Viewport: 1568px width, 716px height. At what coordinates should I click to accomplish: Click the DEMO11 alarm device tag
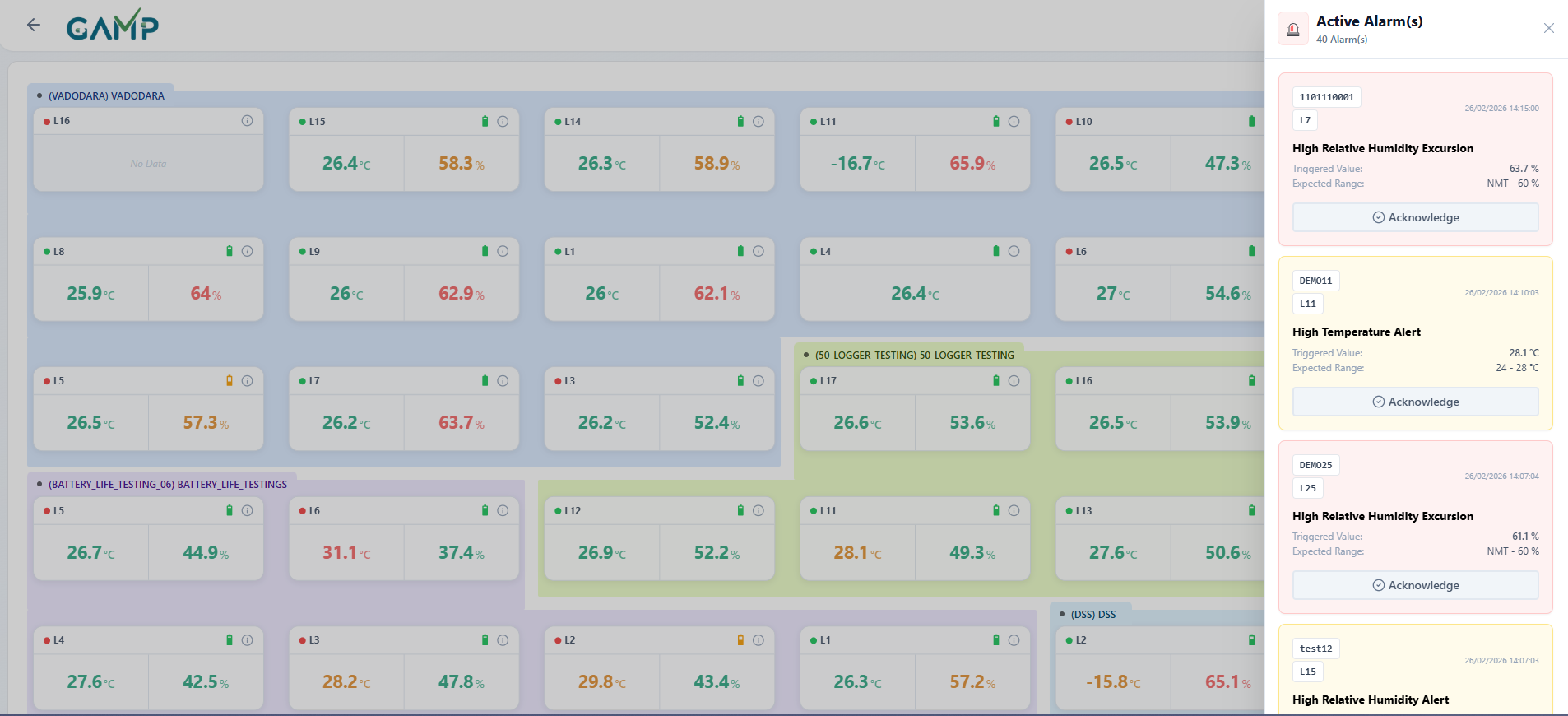pyautogui.click(x=1315, y=281)
